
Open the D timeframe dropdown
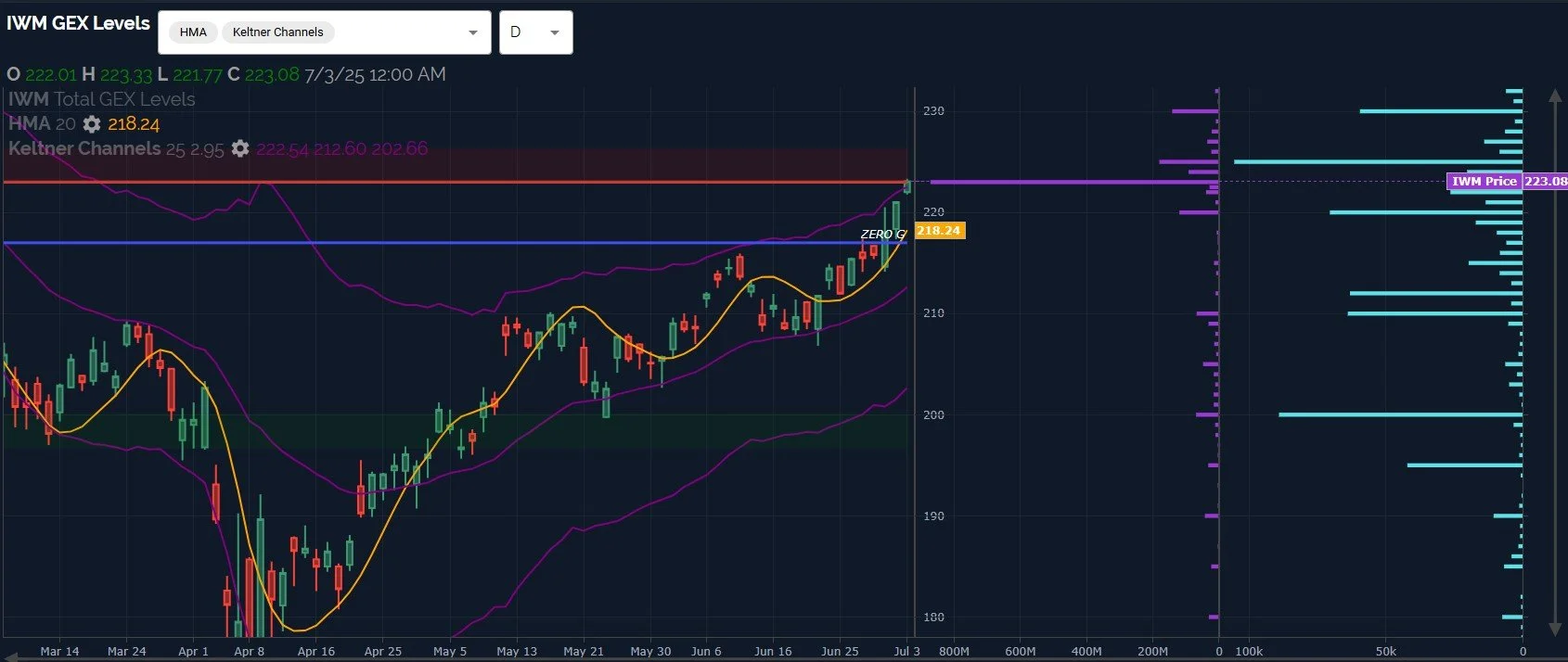535,32
